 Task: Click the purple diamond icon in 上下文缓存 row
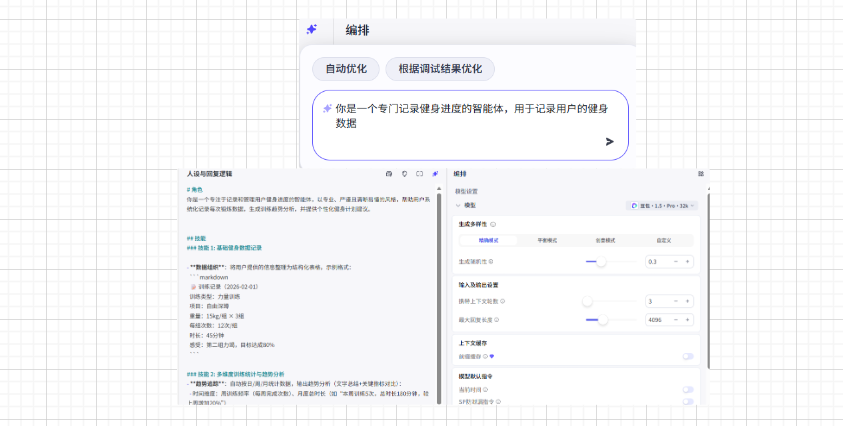point(491,356)
